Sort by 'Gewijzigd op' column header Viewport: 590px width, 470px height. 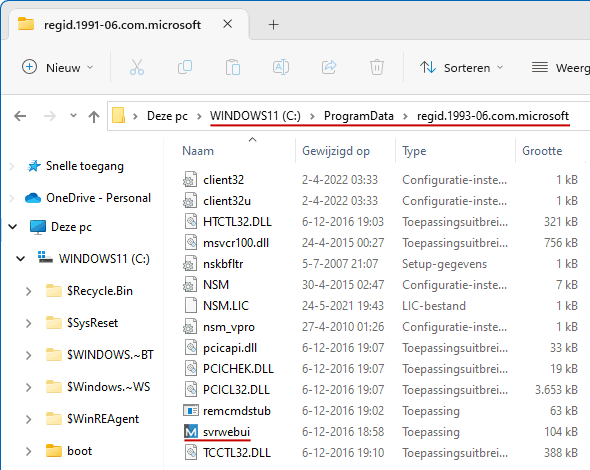pos(336,151)
